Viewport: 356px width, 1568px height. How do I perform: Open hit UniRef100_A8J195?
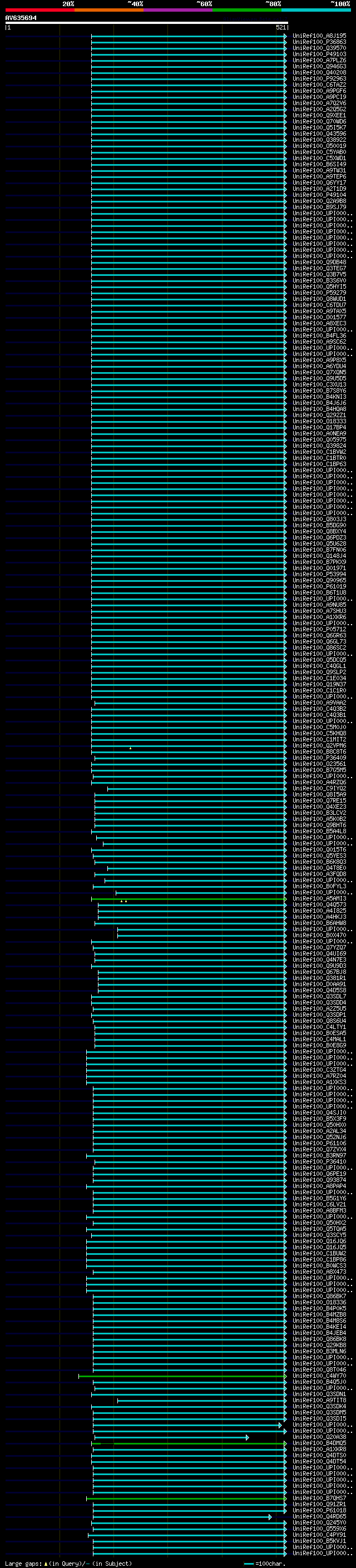[319, 36]
